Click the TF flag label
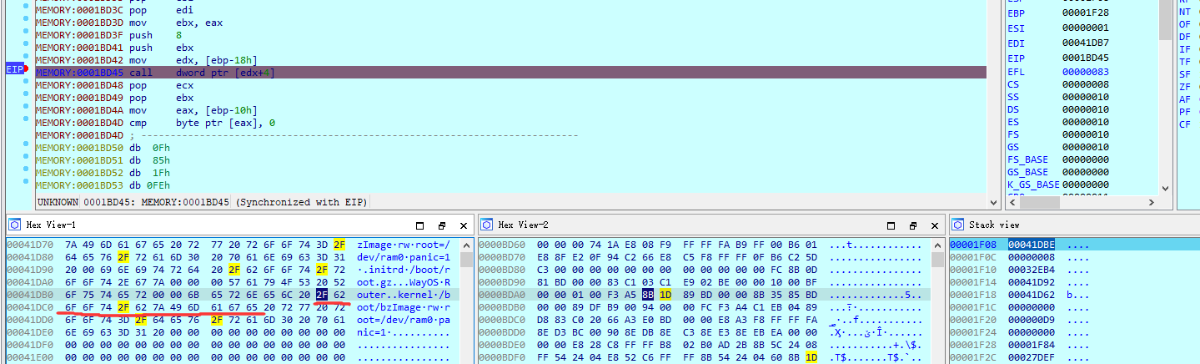 (1185, 61)
